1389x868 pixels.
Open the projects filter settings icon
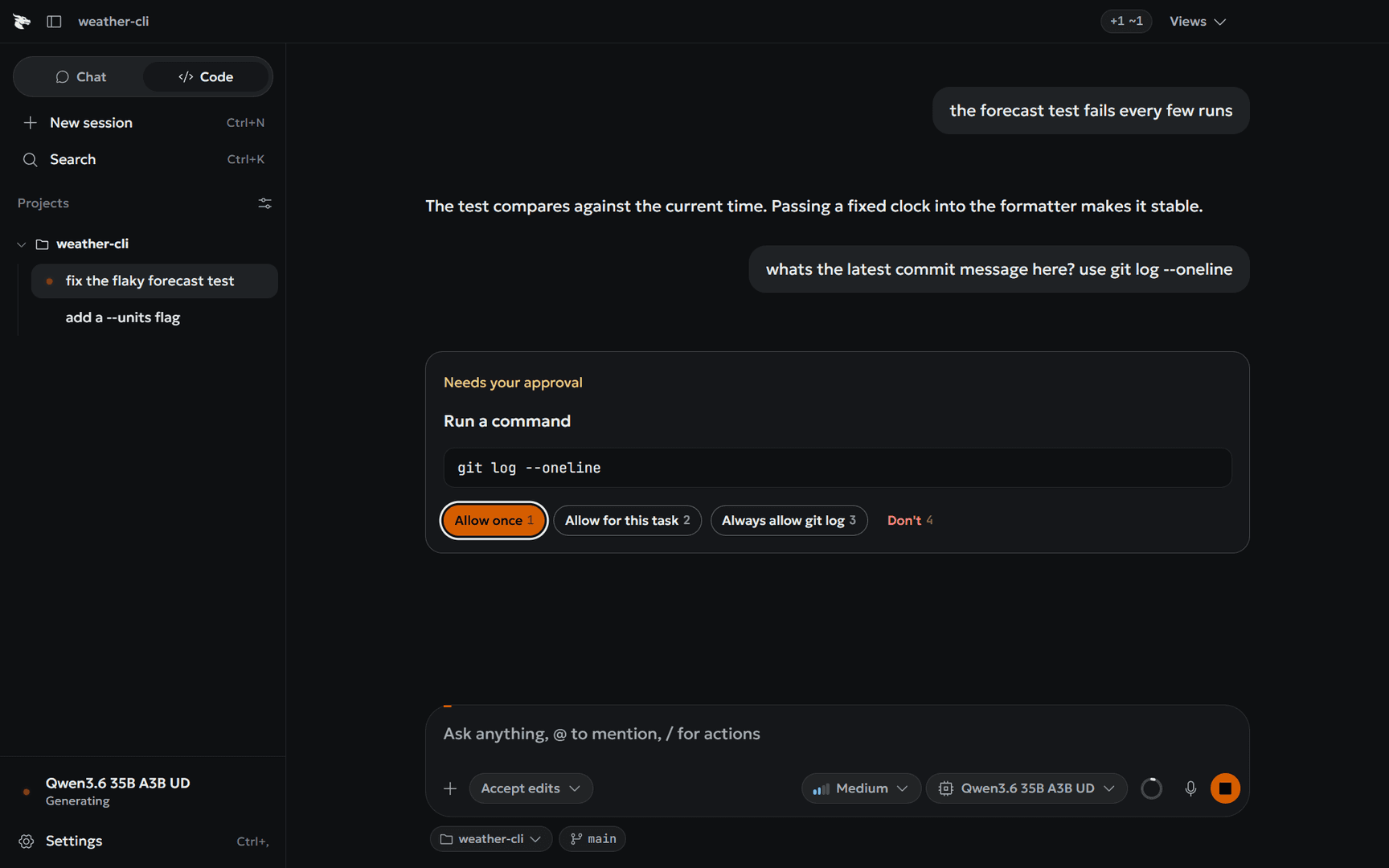pos(264,203)
